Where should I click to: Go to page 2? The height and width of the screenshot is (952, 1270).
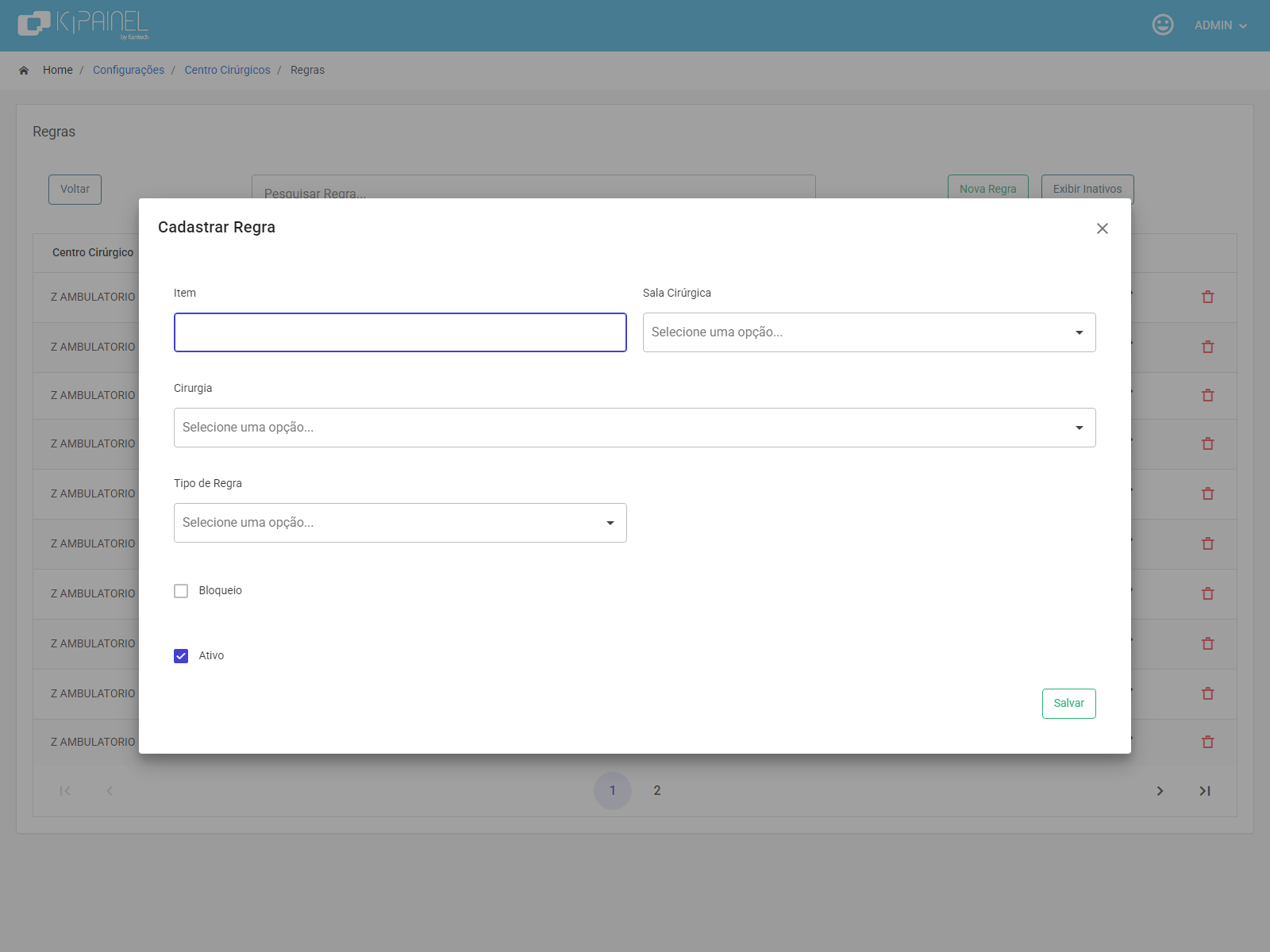coord(657,790)
